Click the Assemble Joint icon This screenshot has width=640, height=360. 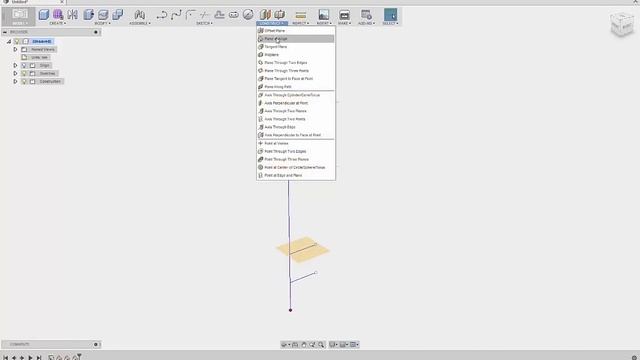click(x=140, y=15)
